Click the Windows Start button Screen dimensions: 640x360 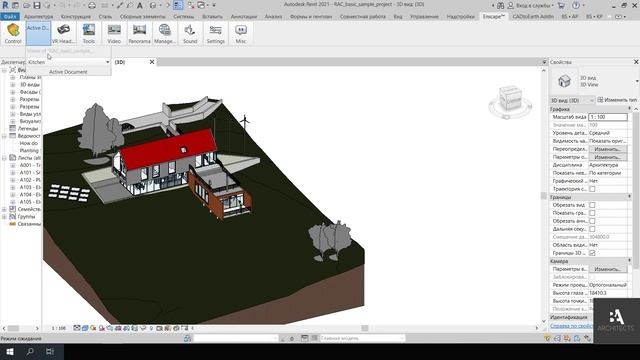pos(10,351)
